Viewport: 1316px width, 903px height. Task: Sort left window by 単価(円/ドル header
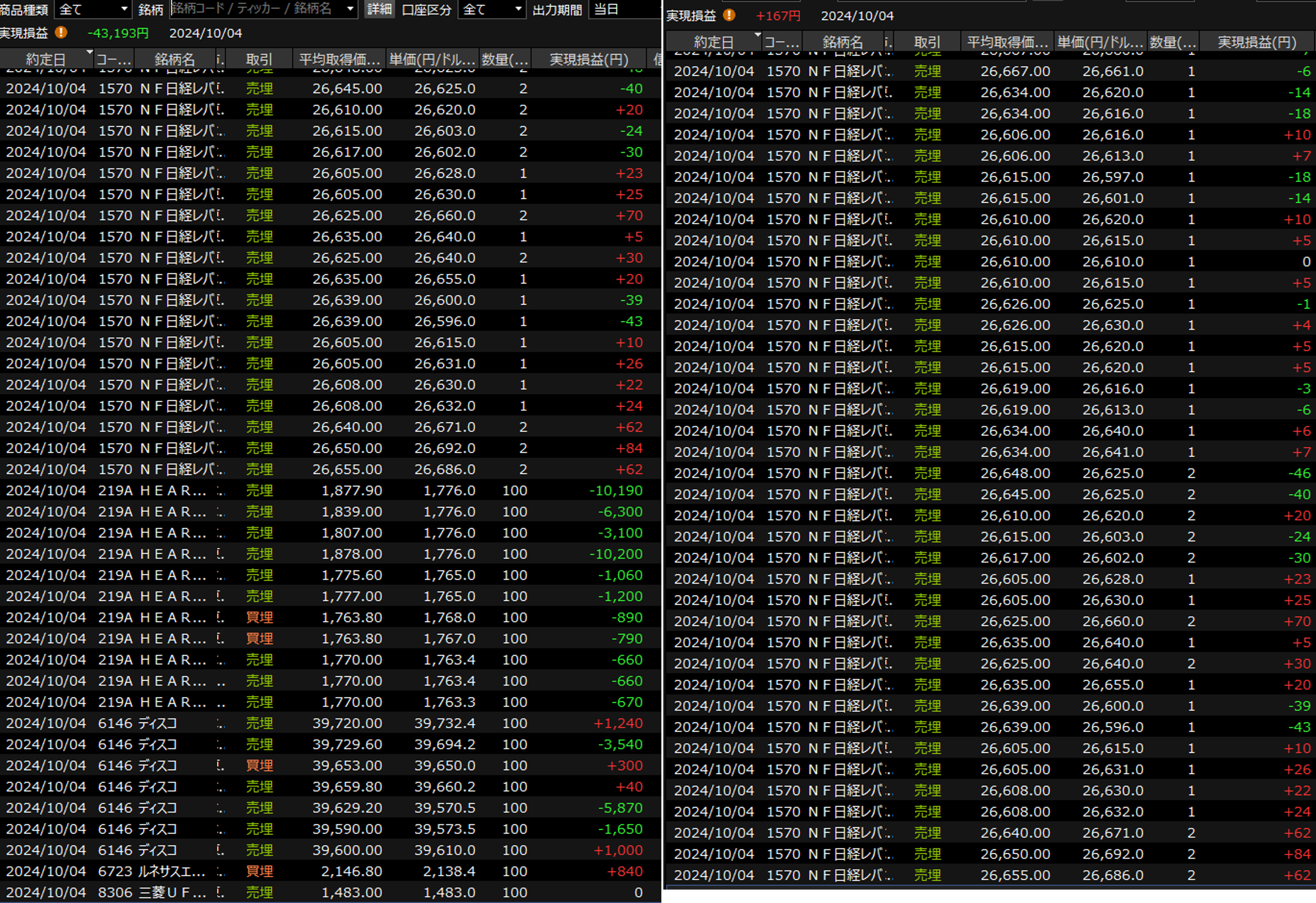[x=432, y=59]
